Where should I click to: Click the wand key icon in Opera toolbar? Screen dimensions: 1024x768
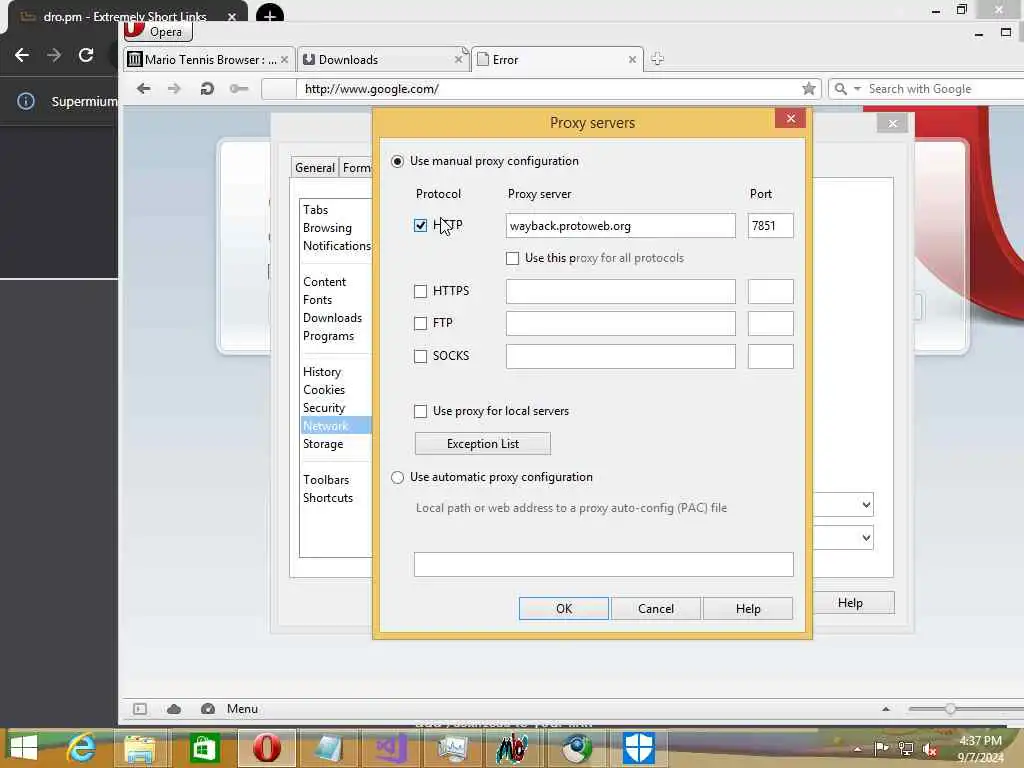(238, 88)
